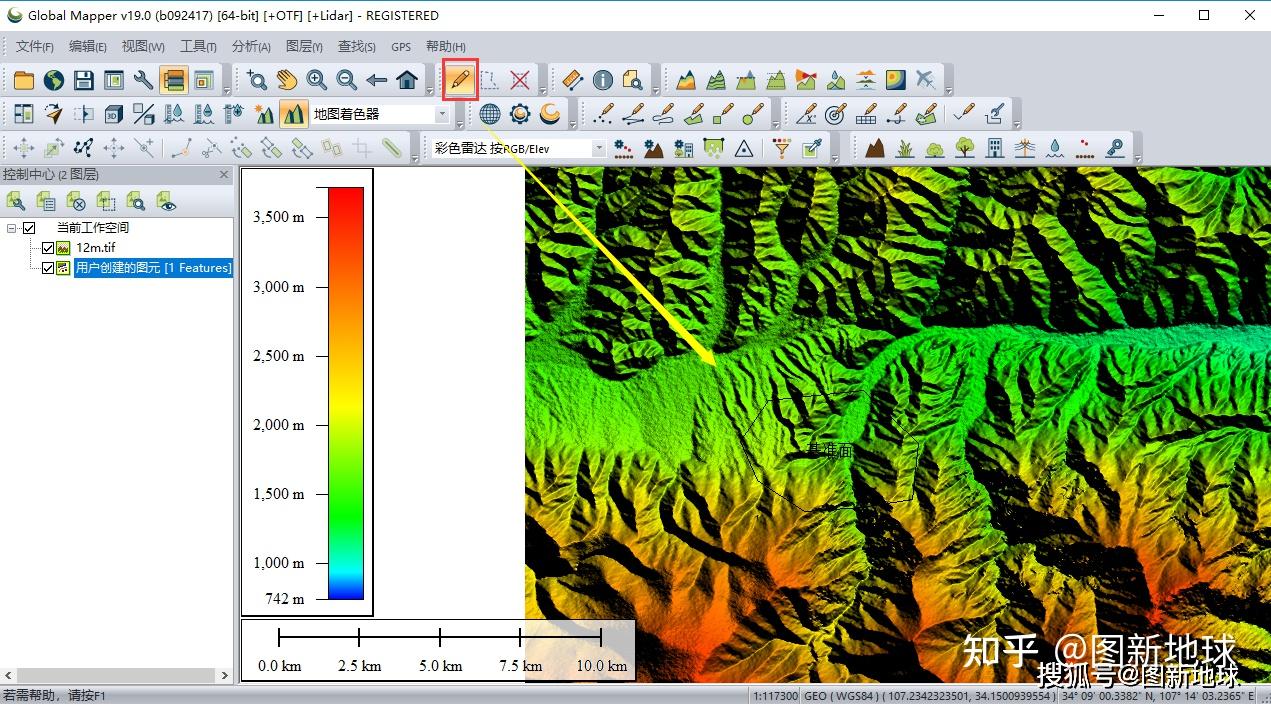Click the Save workspace floppy disk icon
The height and width of the screenshot is (704, 1271).
coord(84,80)
